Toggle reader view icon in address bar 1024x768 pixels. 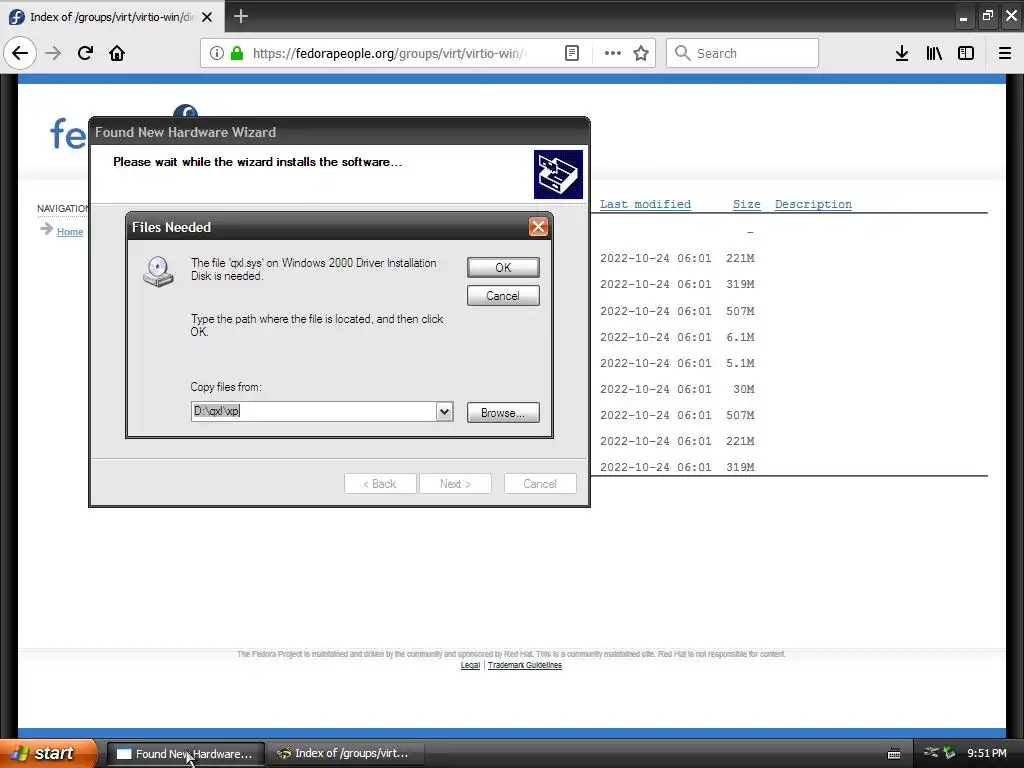tap(571, 53)
